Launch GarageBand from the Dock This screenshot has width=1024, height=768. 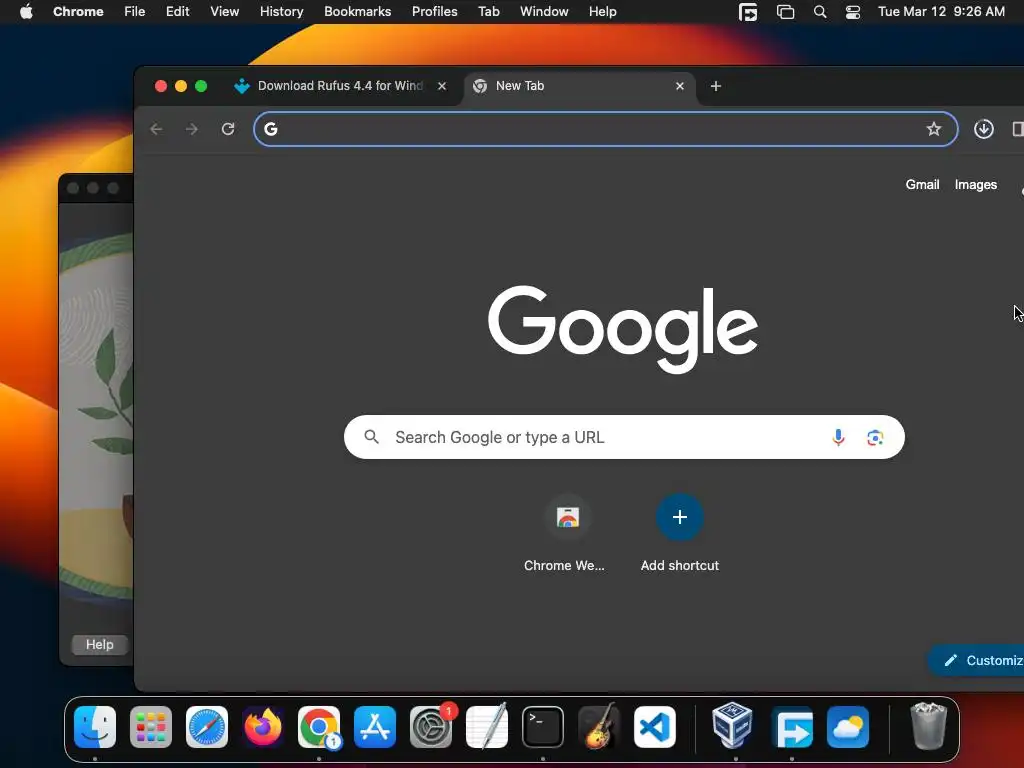tap(599, 726)
